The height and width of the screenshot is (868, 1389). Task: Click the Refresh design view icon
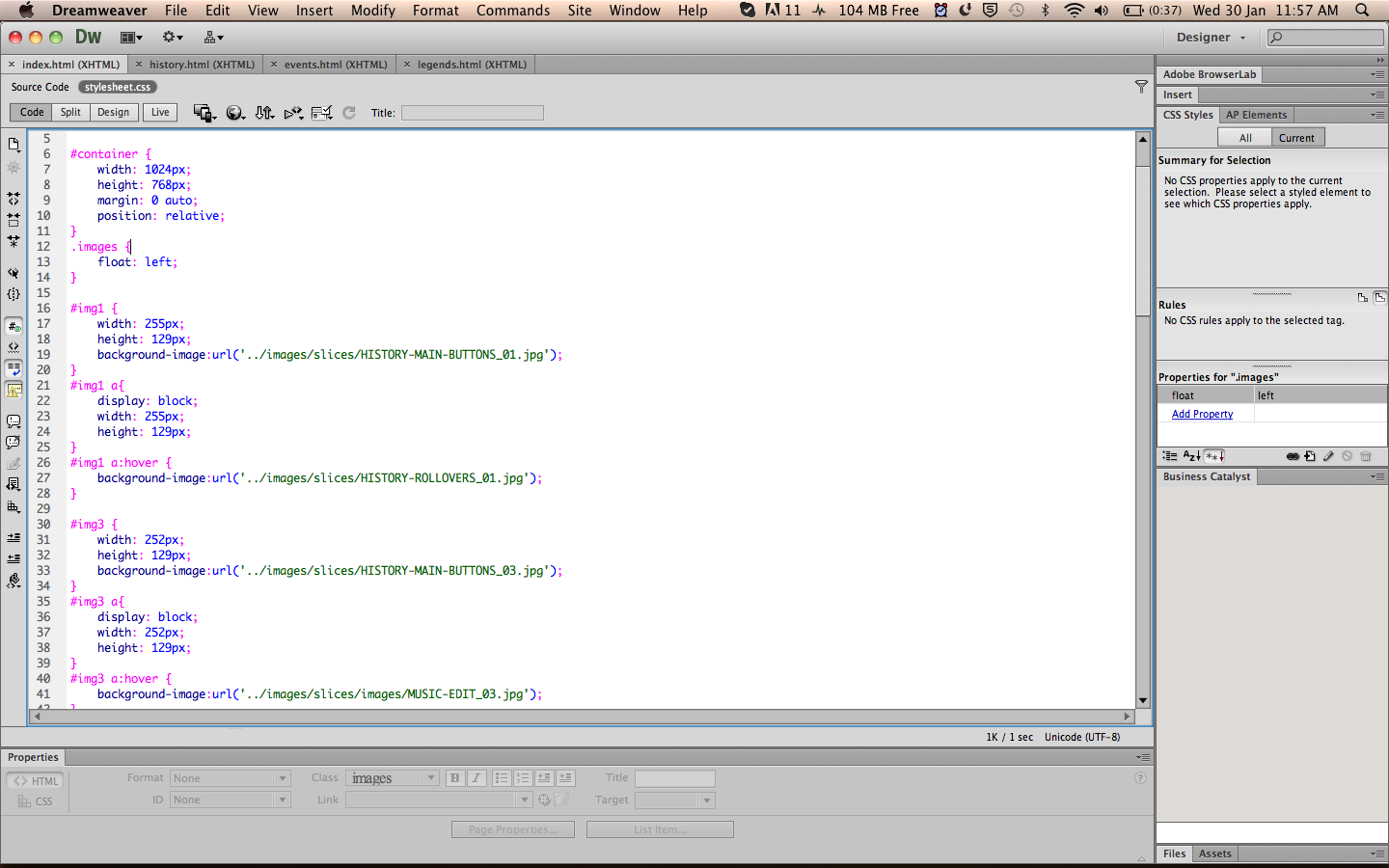[349, 113]
